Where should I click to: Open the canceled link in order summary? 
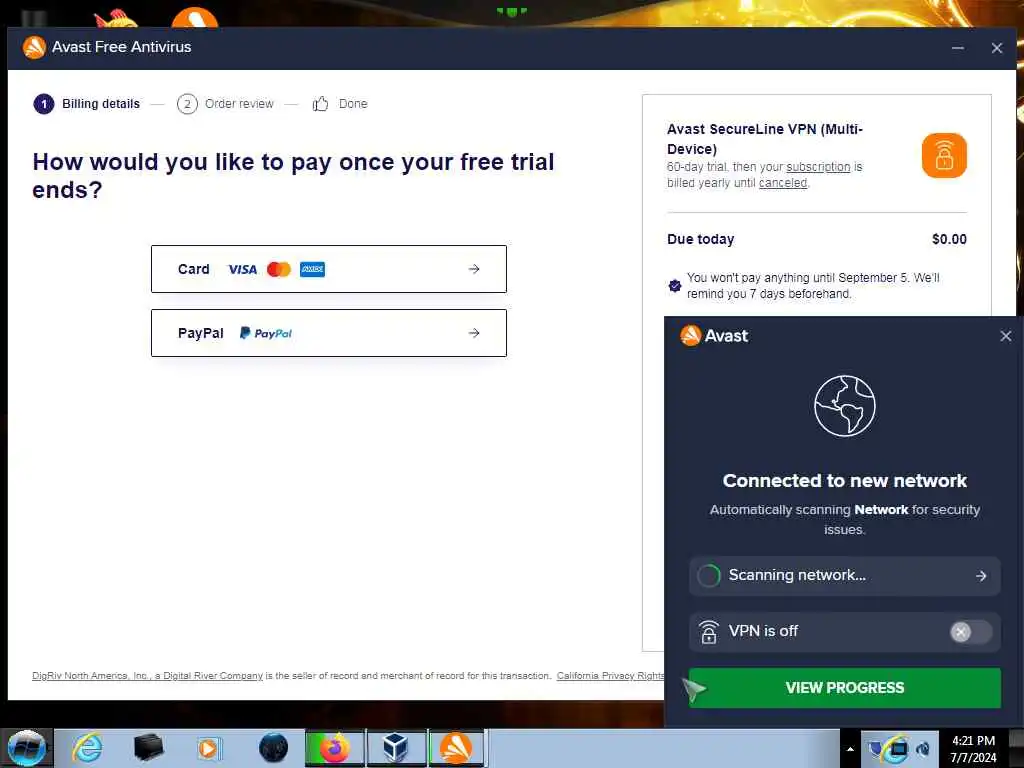click(783, 183)
